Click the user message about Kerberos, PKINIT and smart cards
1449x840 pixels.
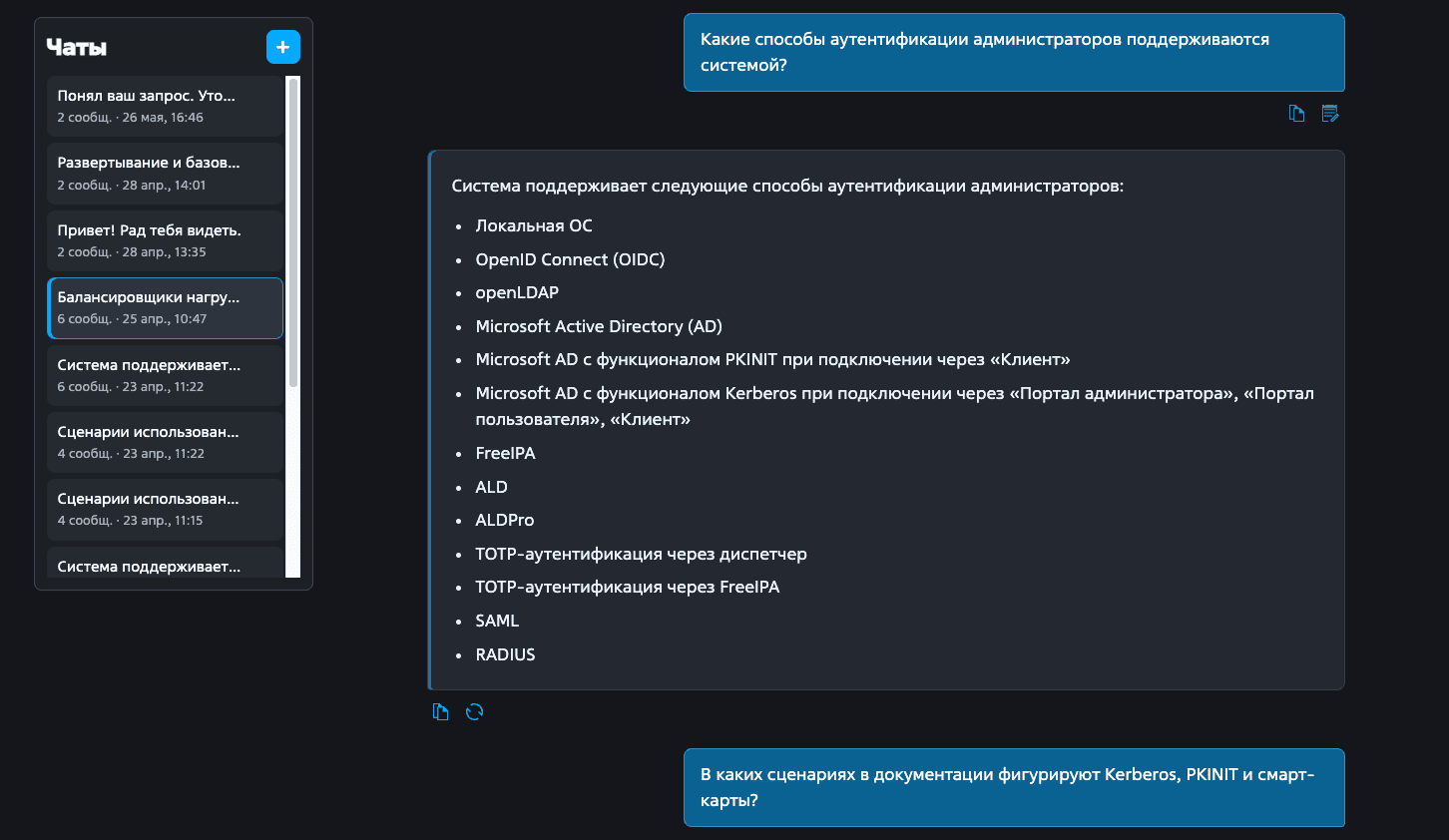click(x=1014, y=787)
